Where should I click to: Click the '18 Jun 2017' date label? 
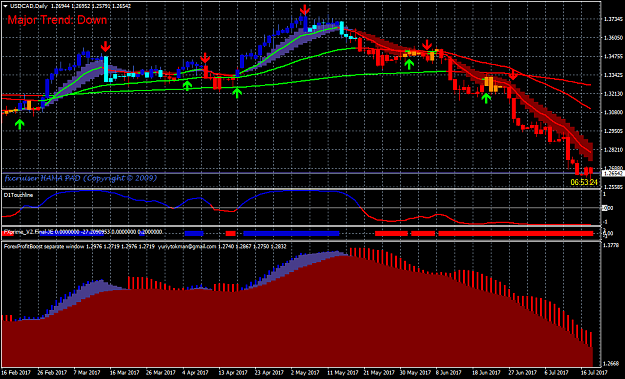487,373
